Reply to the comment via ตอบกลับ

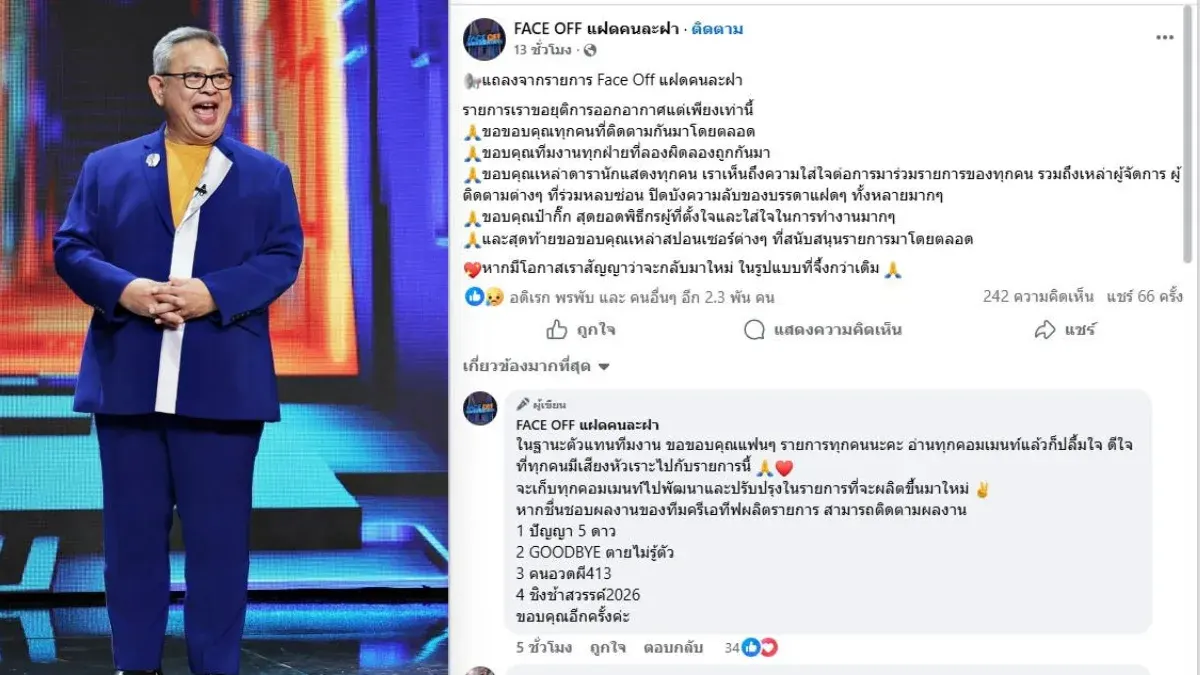pyautogui.click(x=672, y=647)
